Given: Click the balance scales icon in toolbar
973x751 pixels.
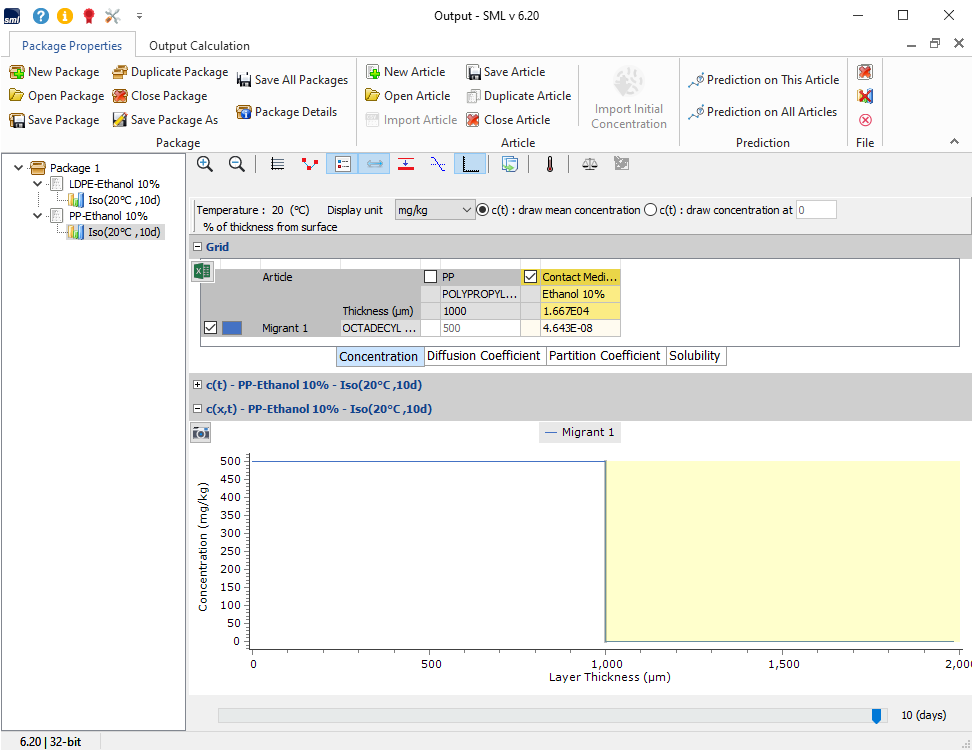Looking at the screenshot, I should tap(589, 164).
